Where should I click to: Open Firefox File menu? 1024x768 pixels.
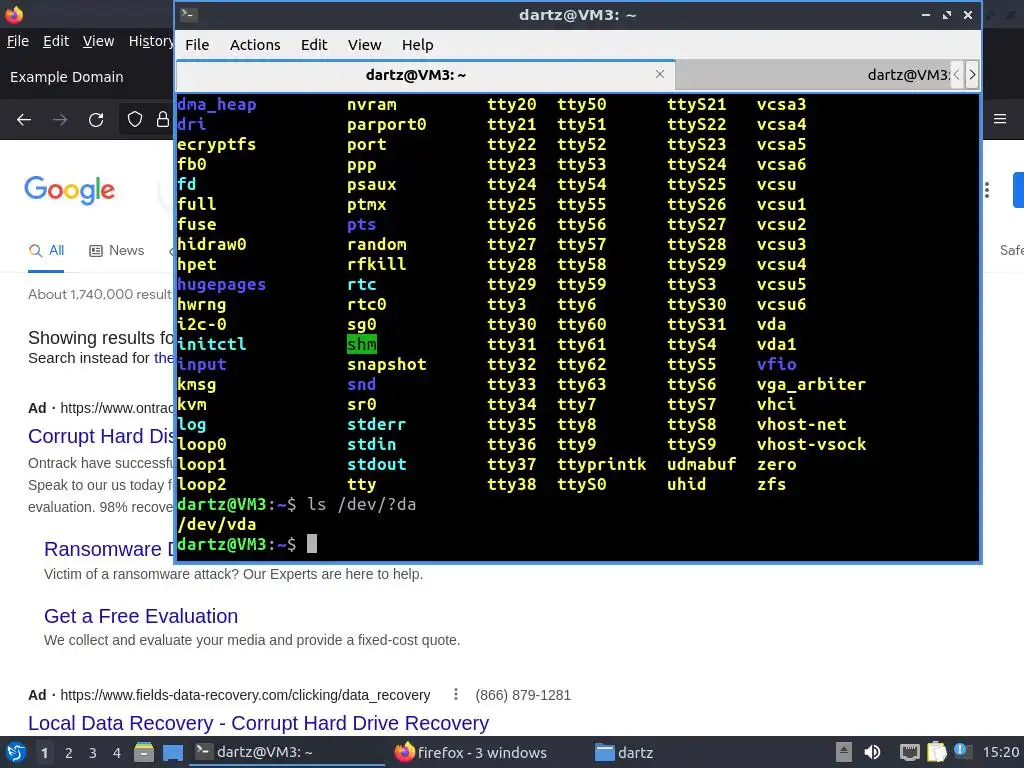[18, 41]
